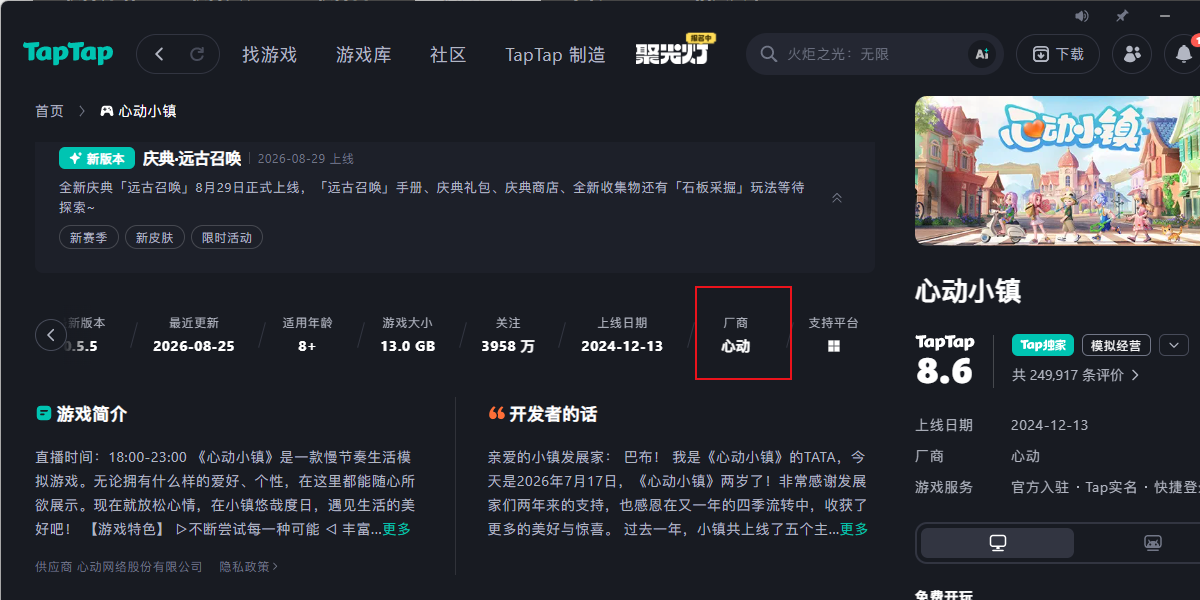Open the 隐私政策 link
This screenshot has width=1200, height=600.
point(249,566)
